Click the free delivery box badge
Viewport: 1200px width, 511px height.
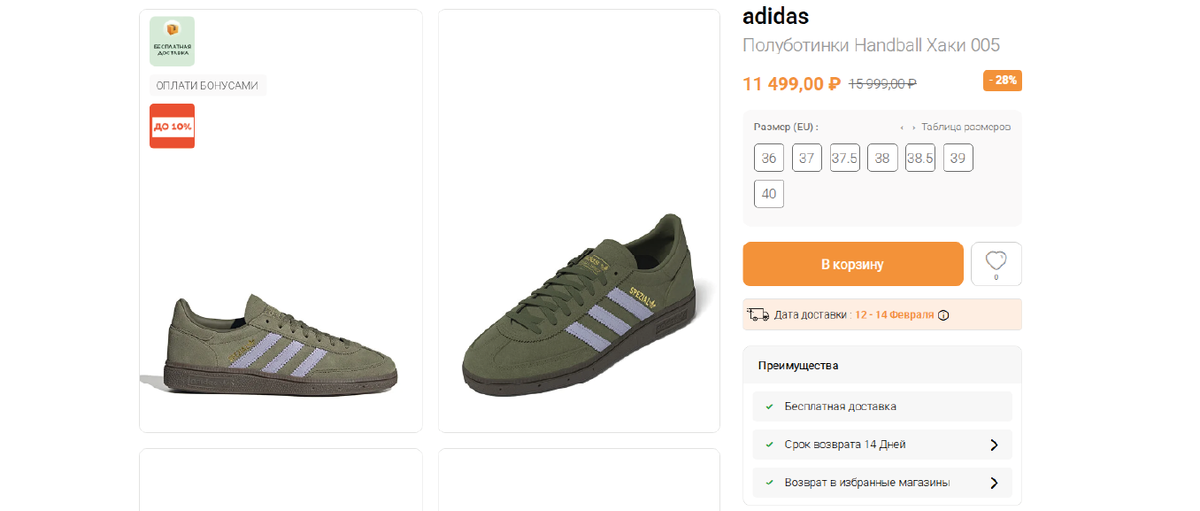(x=172, y=41)
